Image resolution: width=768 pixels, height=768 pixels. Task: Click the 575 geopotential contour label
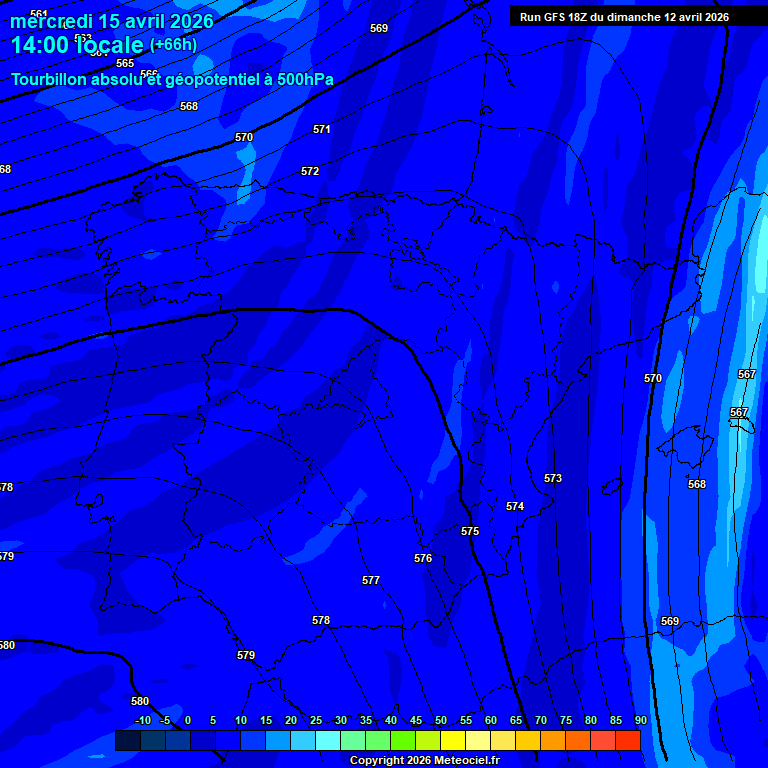pos(470,531)
